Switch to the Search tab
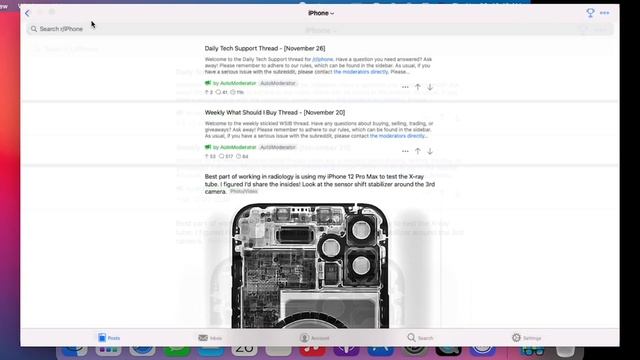The image size is (640, 360). (420, 338)
